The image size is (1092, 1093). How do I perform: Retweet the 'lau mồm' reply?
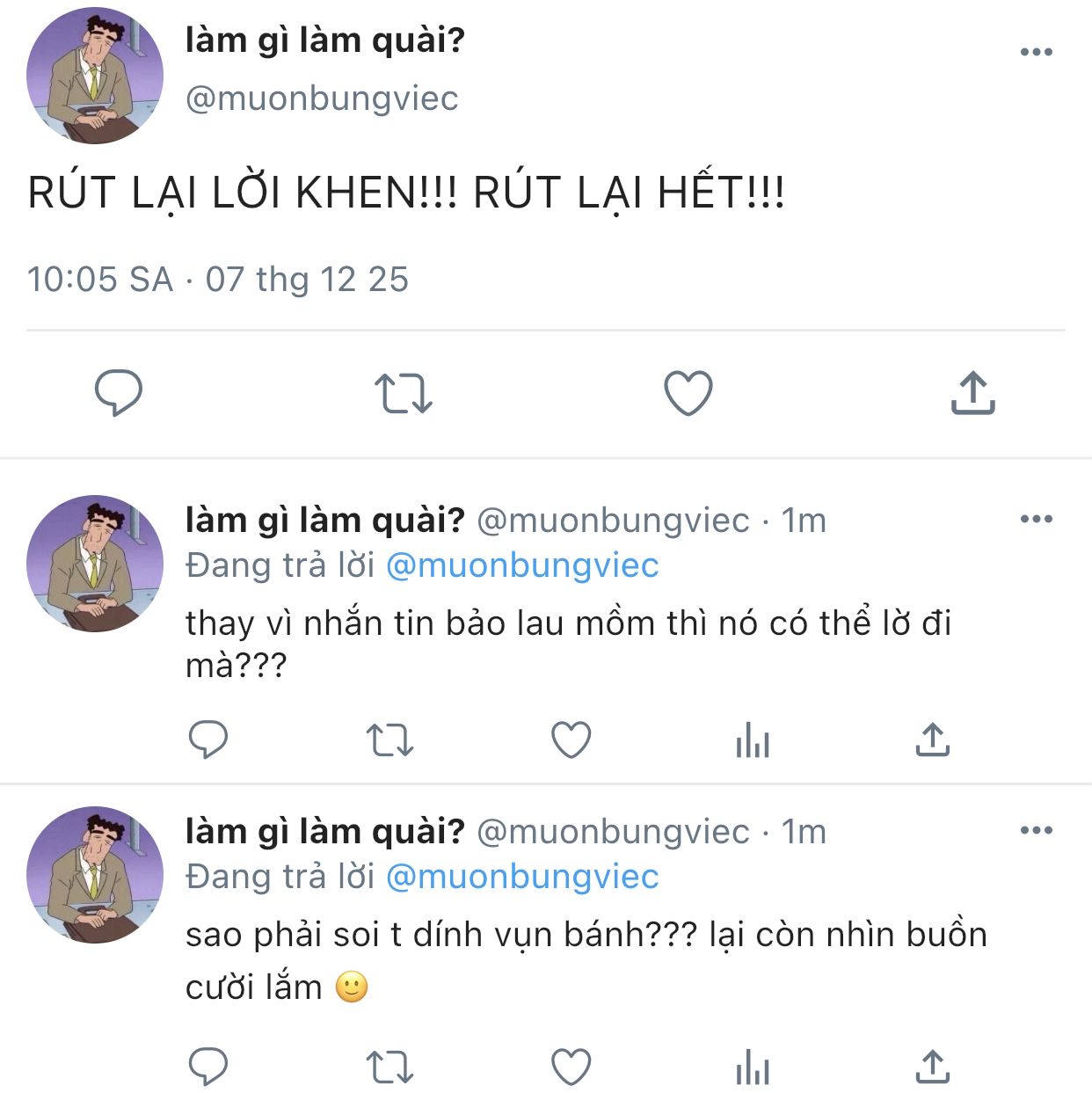tap(389, 740)
